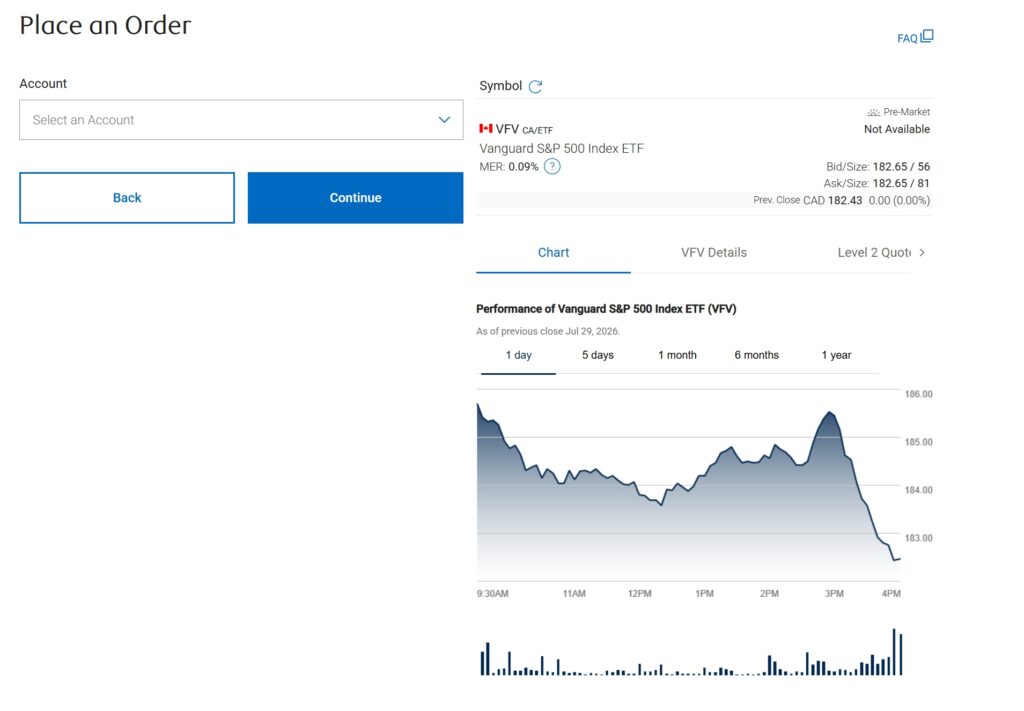Click the Vanguard S&P 500 Index ETF name
Screen dimensions: 1024x711
coord(562,148)
